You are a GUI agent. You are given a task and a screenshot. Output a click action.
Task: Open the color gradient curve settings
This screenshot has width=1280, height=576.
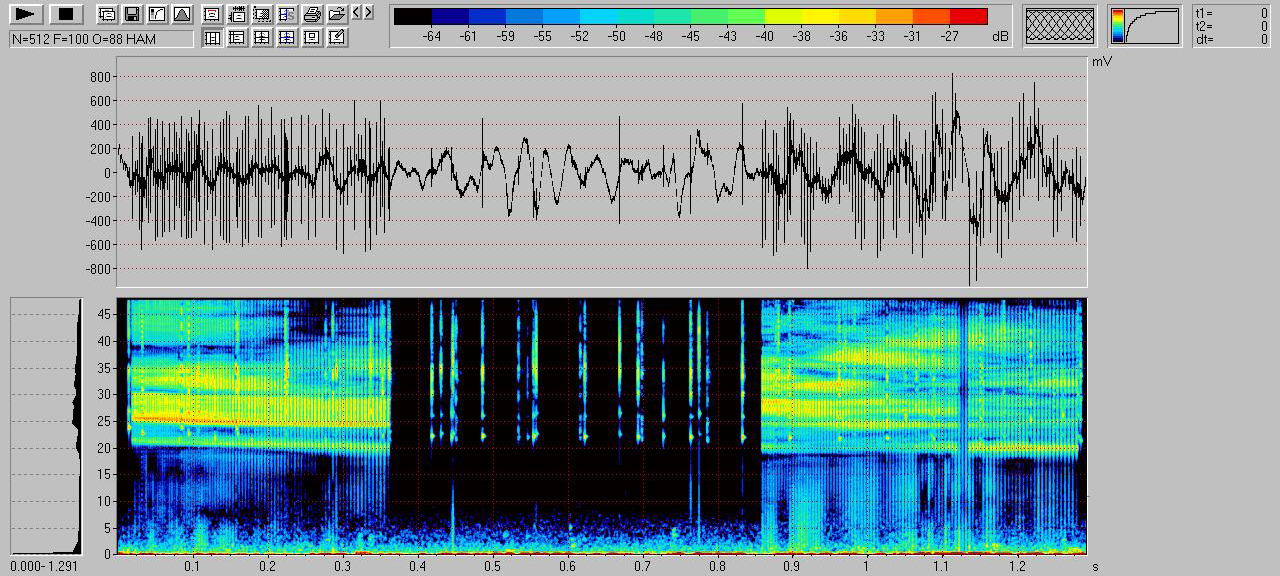click(1144, 26)
